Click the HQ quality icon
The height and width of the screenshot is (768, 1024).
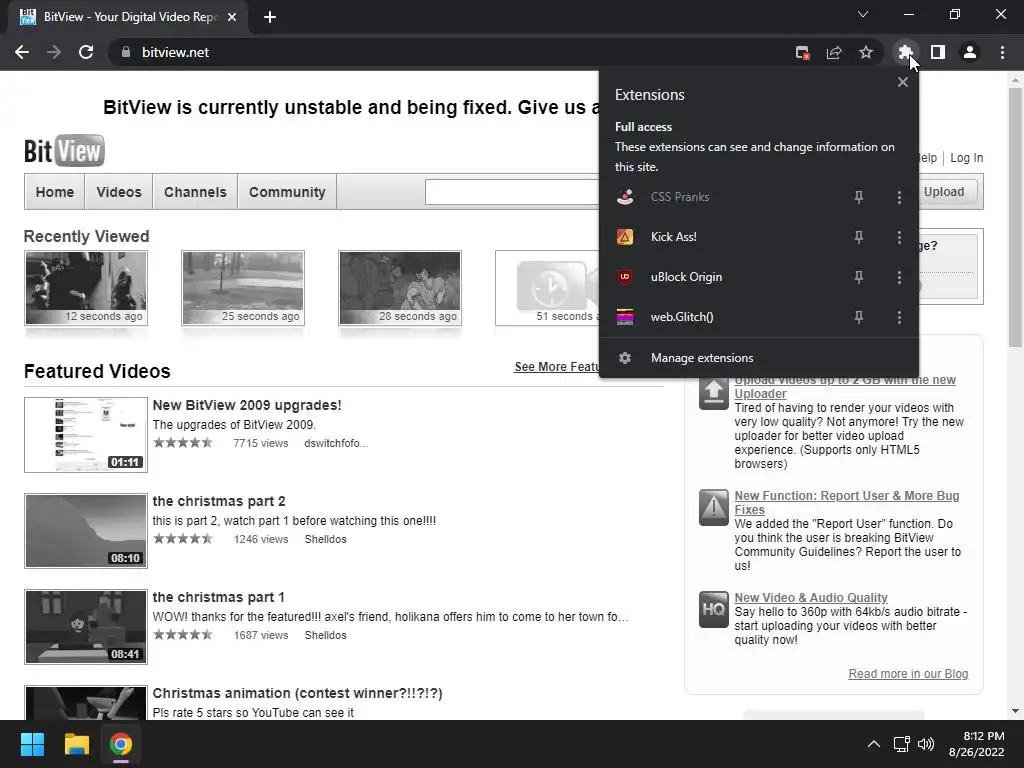[x=714, y=609]
